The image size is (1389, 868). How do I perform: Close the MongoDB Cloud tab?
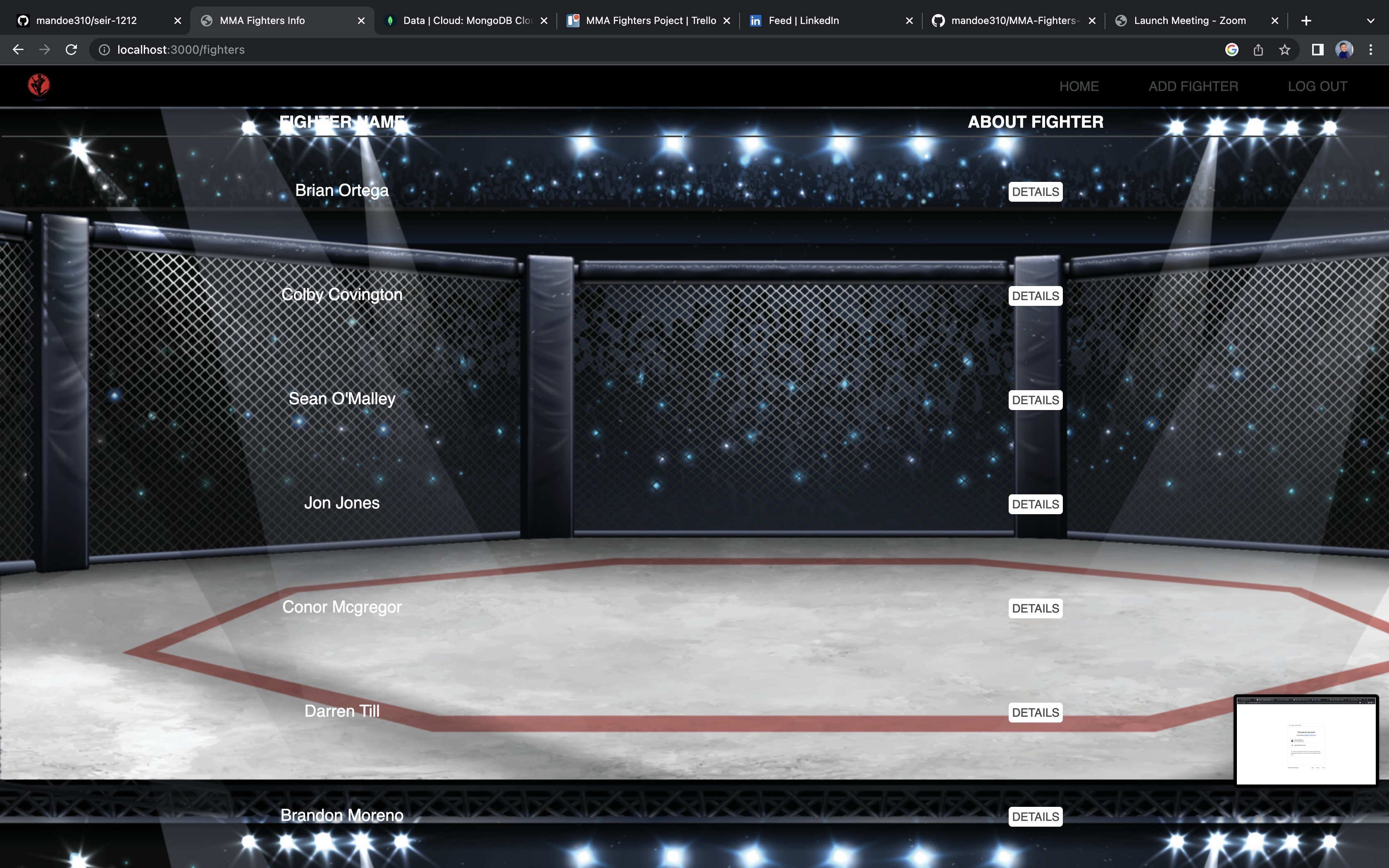pyautogui.click(x=544, y=21)
